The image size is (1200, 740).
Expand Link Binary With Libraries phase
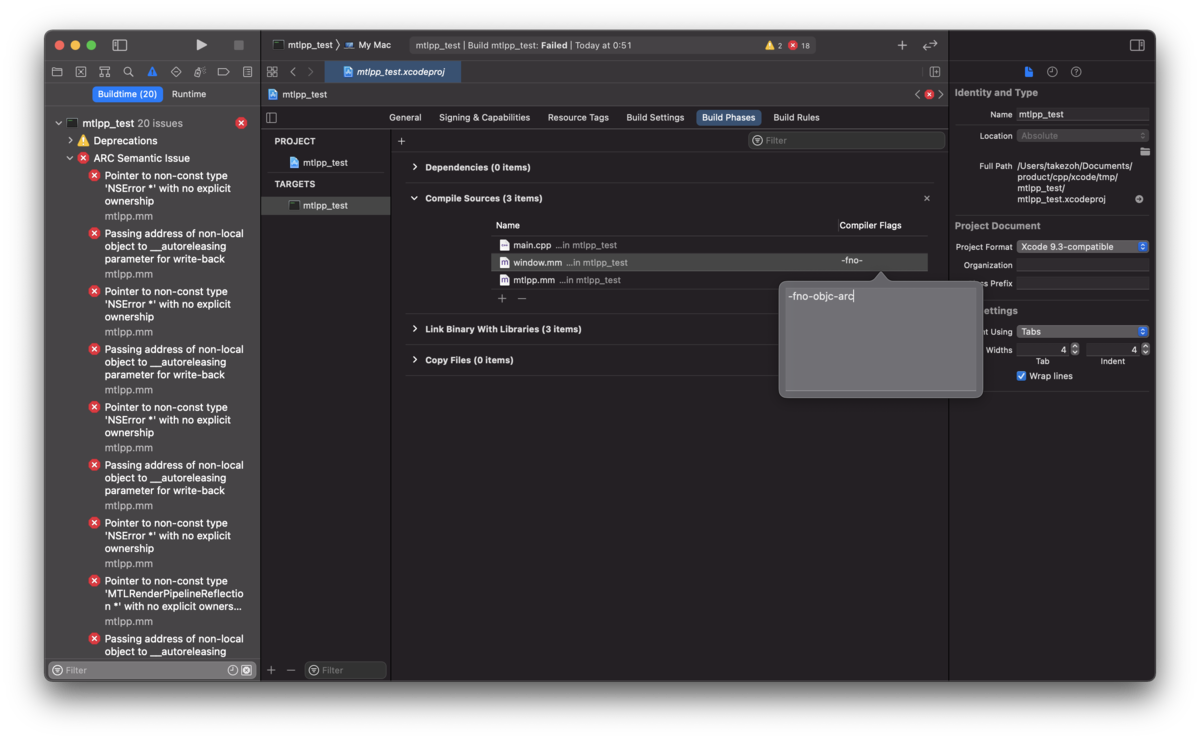(x=415, y=329)
